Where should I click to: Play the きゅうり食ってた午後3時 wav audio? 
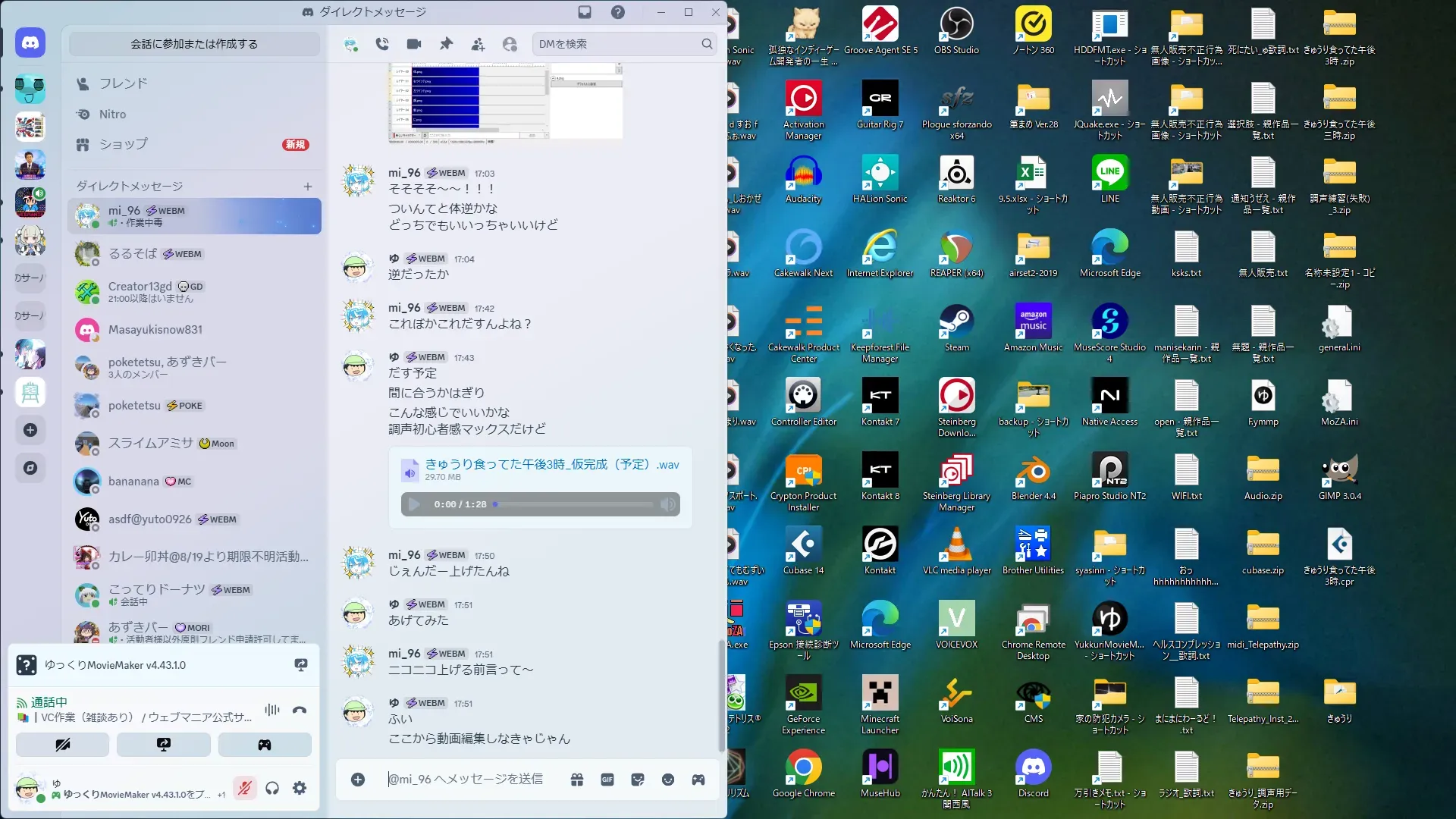(414, 504)
